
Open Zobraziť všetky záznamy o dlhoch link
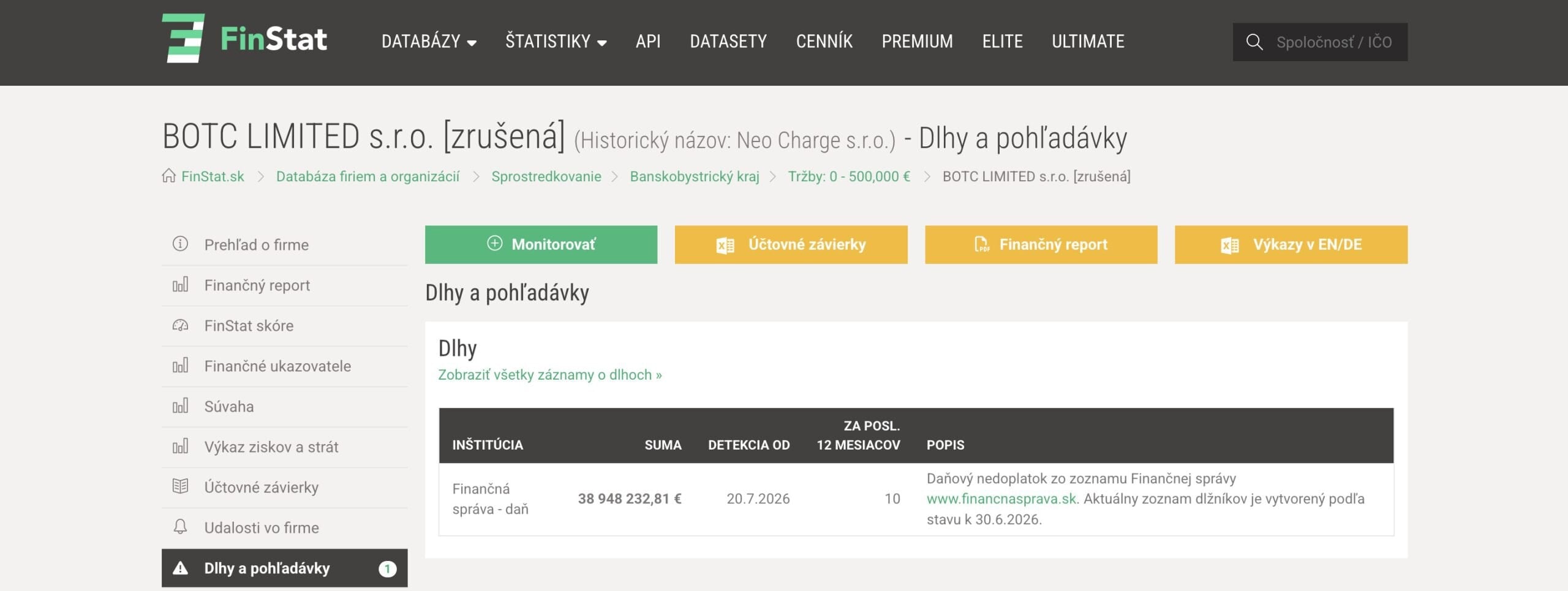[550, 374]
